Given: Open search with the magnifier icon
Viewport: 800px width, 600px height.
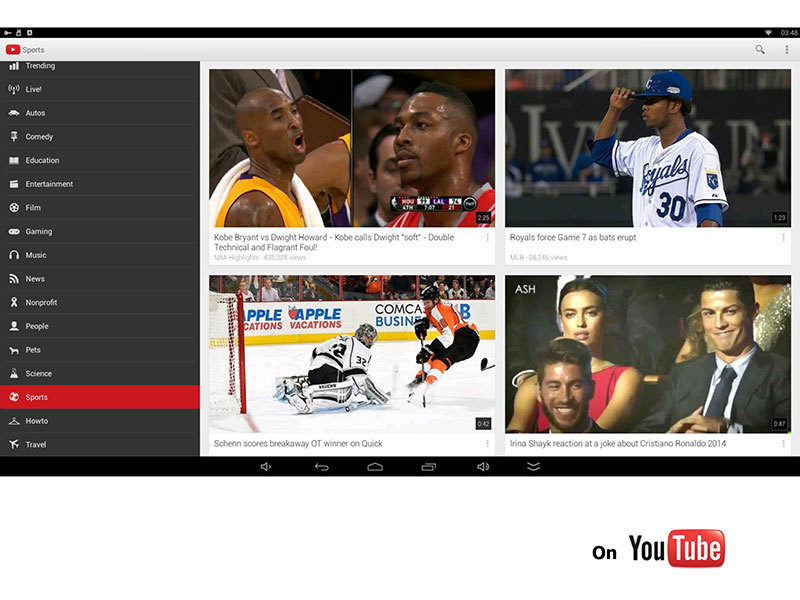Looking at the screenshot, I should point(760,49).
